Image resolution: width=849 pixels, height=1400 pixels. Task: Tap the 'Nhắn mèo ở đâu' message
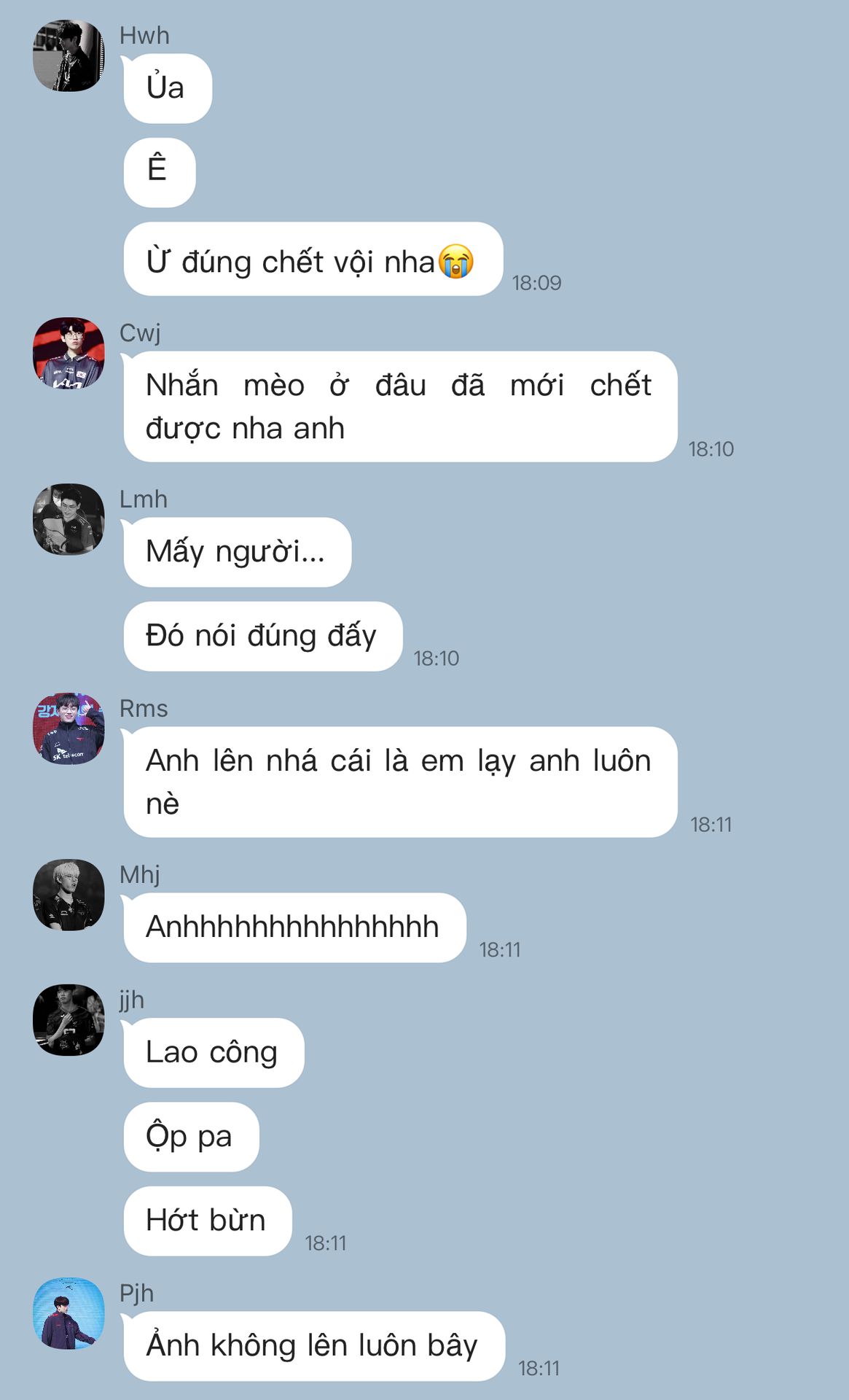coord(400,406)
